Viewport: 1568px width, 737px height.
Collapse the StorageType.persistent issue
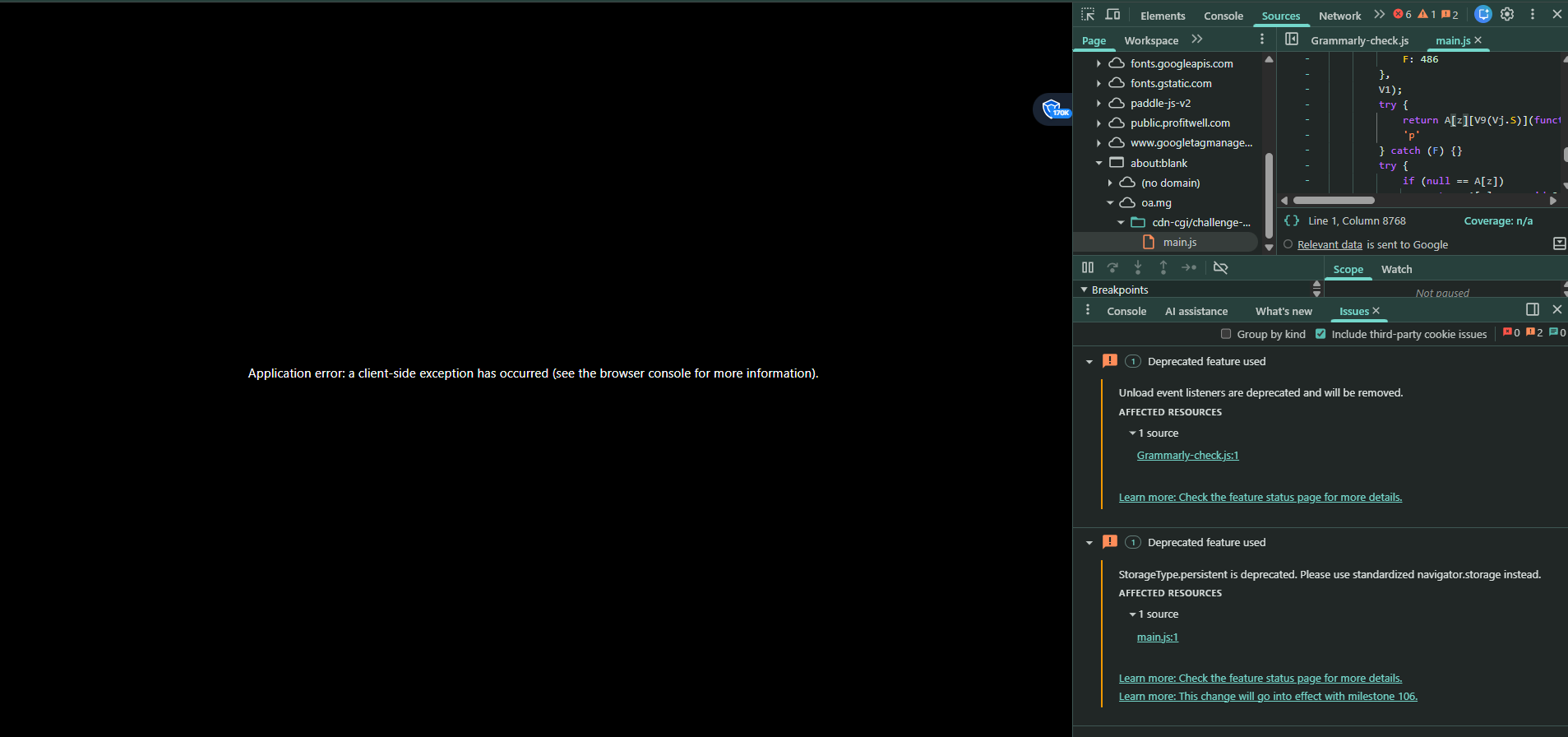click(1089, 543)
